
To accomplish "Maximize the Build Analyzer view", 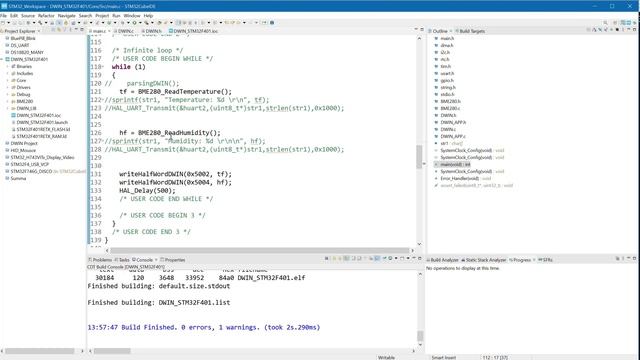I will click(635, 258).
